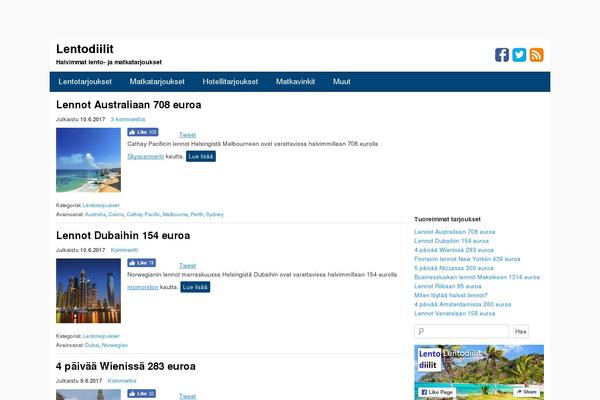Select the Australia tag
Viewport: 600px width, 400px height.
point(95,214)
